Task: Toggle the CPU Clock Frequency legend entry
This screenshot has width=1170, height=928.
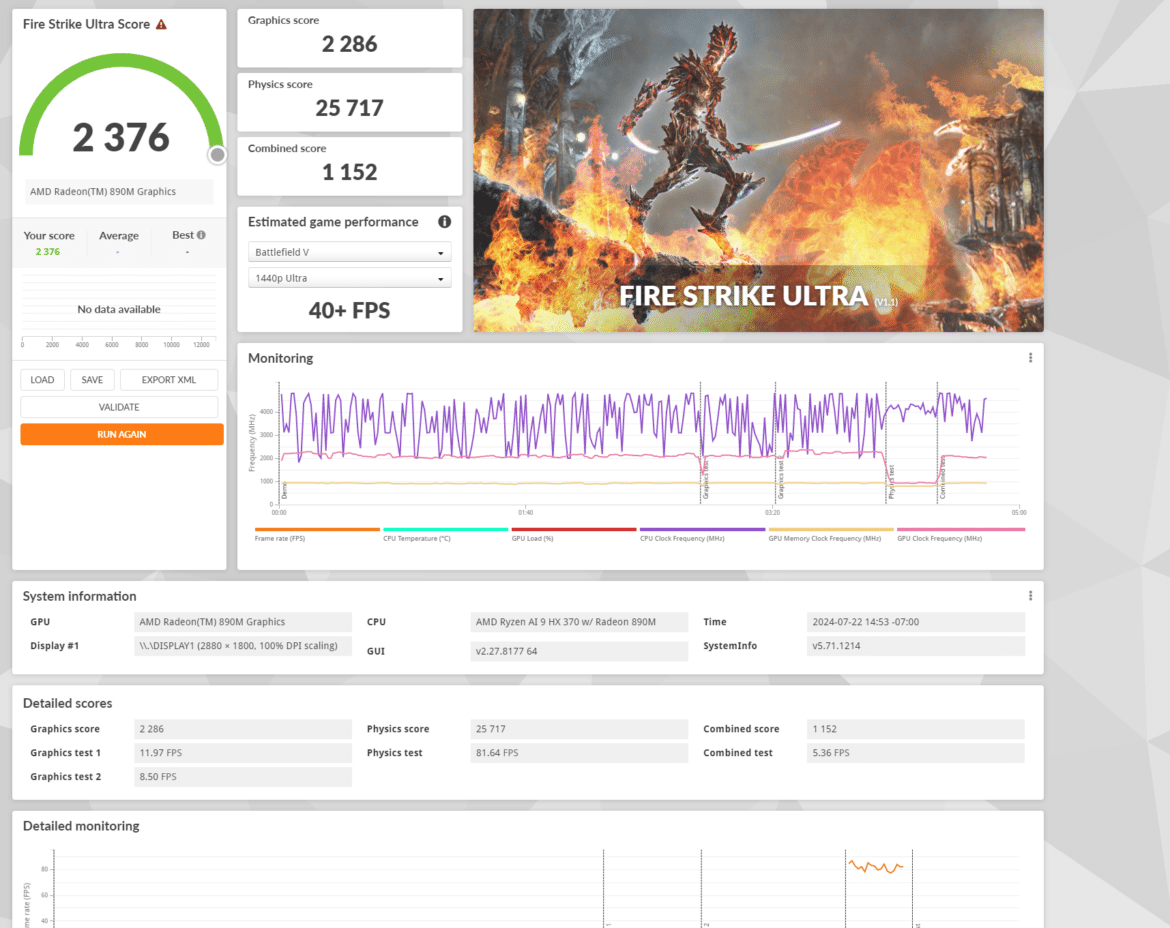Action: click(702, 535)
